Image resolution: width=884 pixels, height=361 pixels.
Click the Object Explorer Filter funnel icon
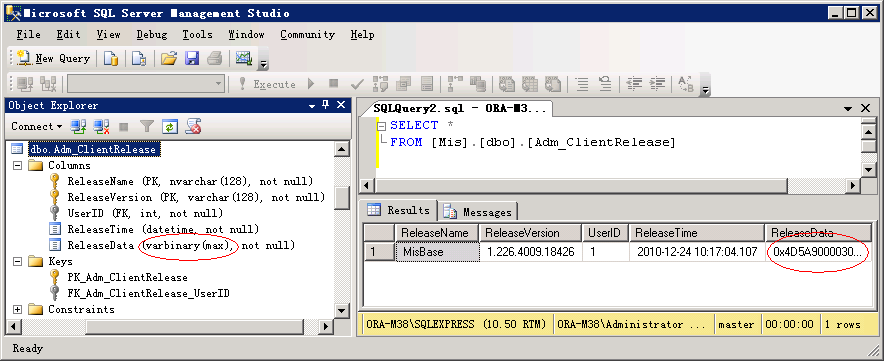point(147,126)
